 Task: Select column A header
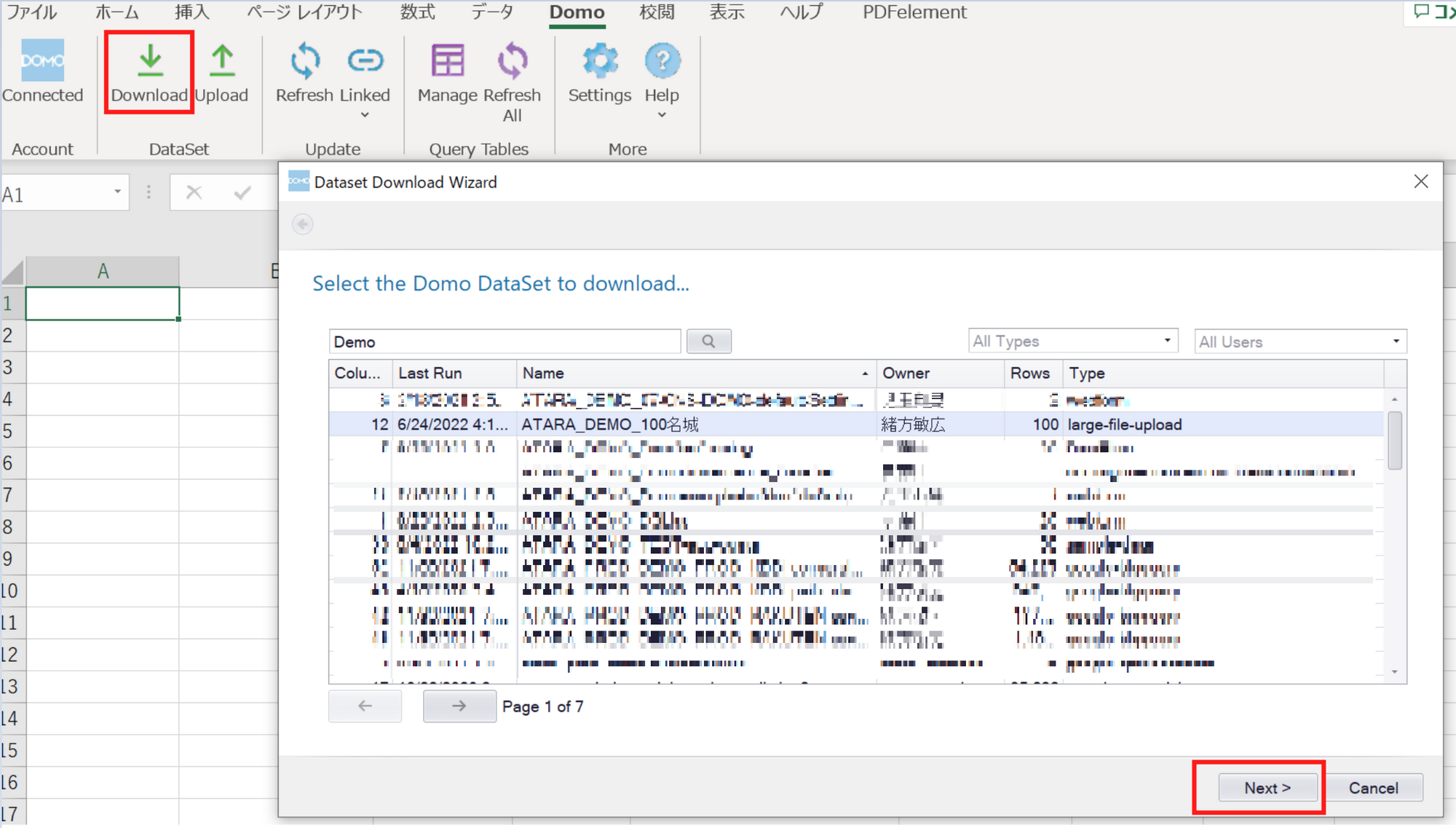click(x=103, y=271)
